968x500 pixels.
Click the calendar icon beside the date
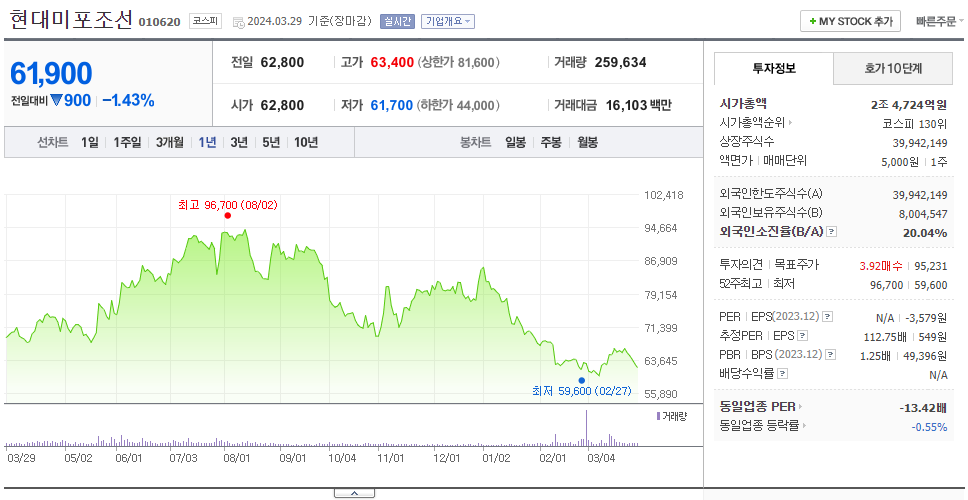click(238, 22)
